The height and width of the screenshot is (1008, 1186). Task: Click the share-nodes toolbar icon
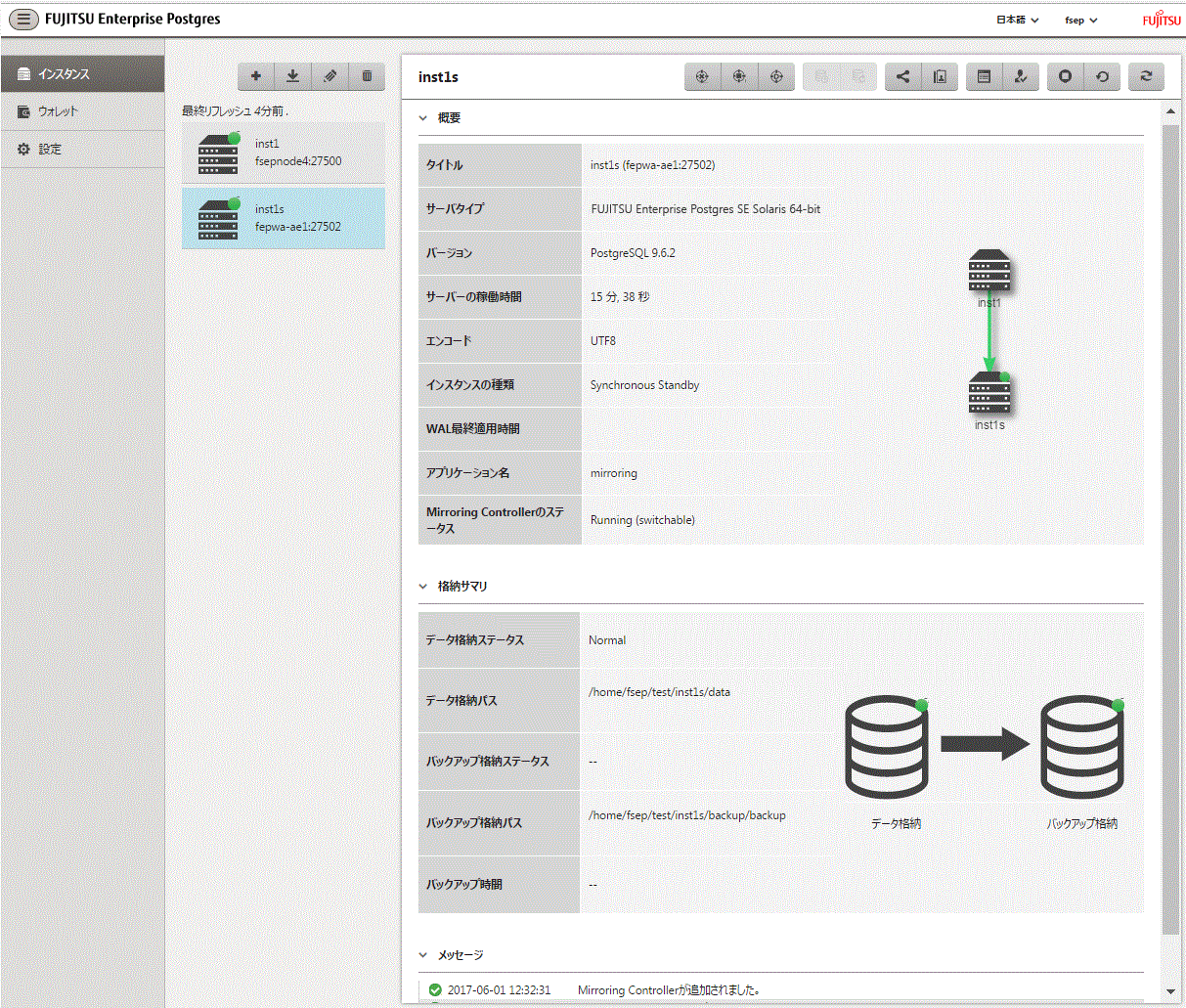point(902,76)
